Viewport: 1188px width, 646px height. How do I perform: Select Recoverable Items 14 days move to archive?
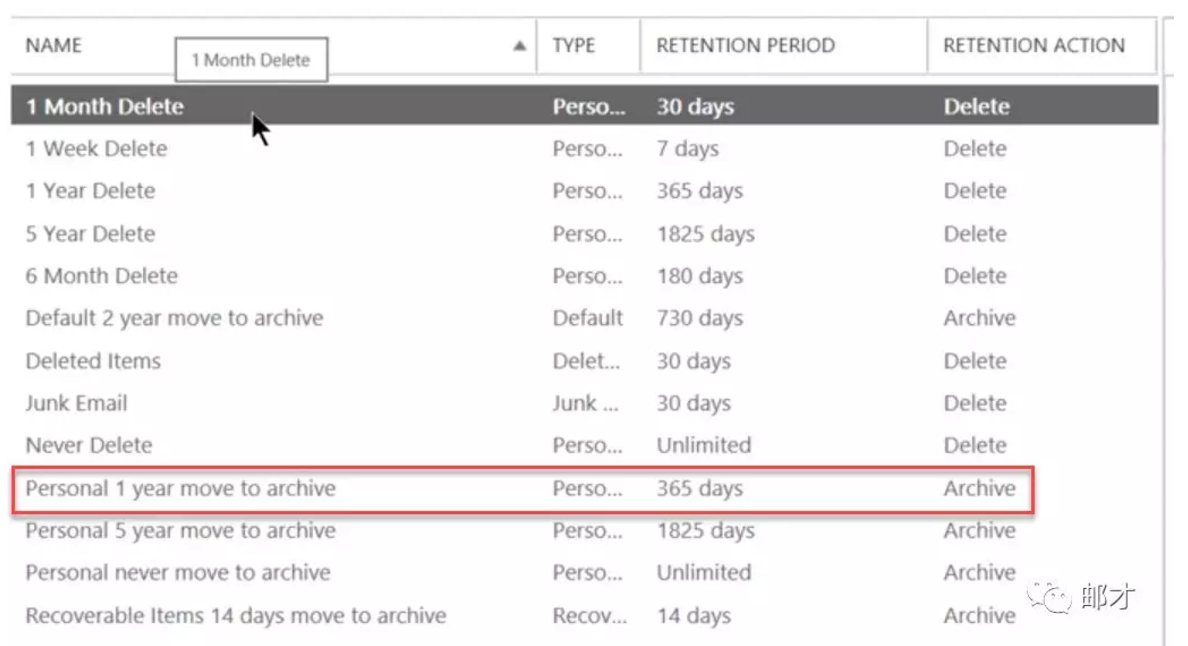pos(236,616)
